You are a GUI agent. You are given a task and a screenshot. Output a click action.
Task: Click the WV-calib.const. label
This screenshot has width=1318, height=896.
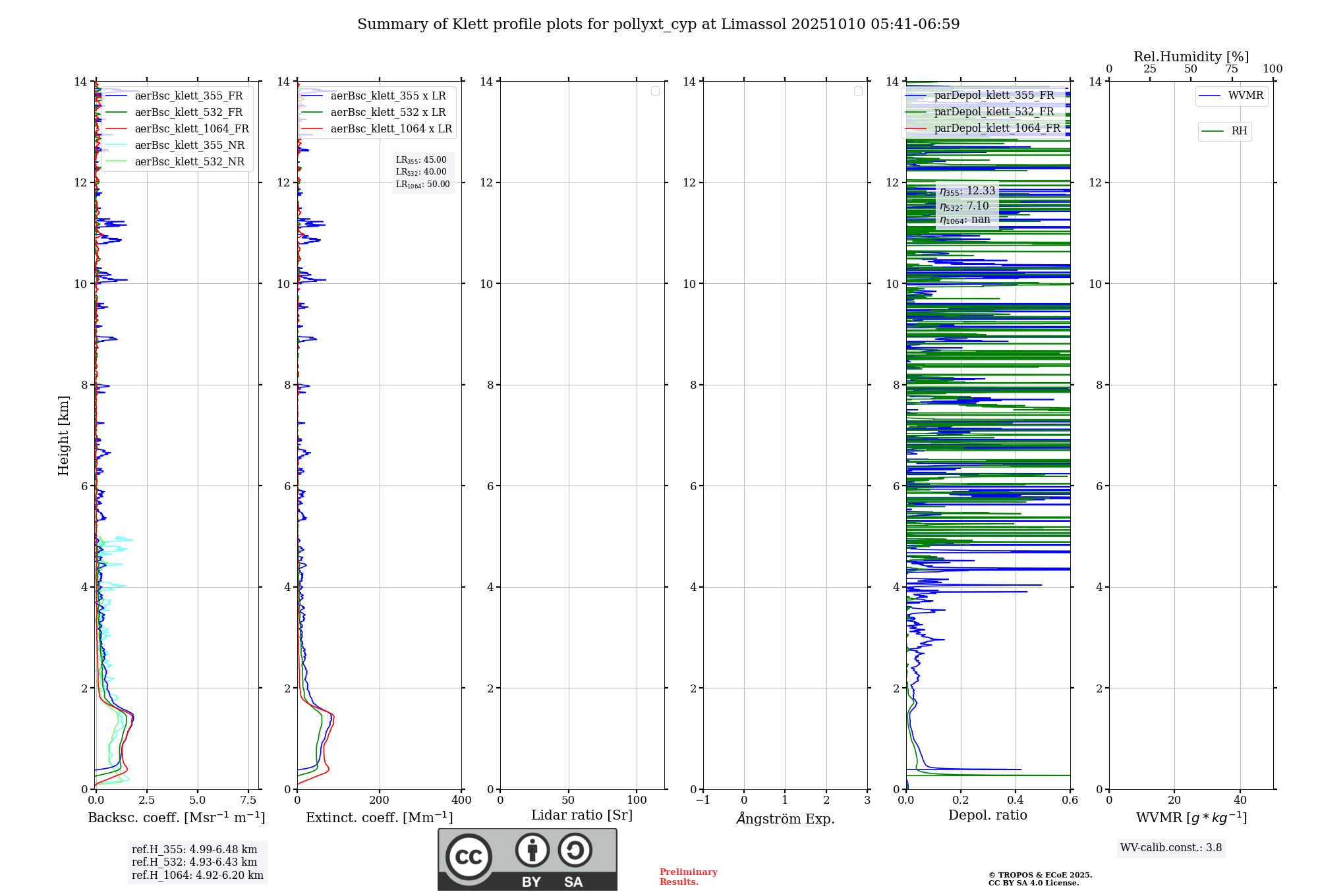[x=1170, y=848]
